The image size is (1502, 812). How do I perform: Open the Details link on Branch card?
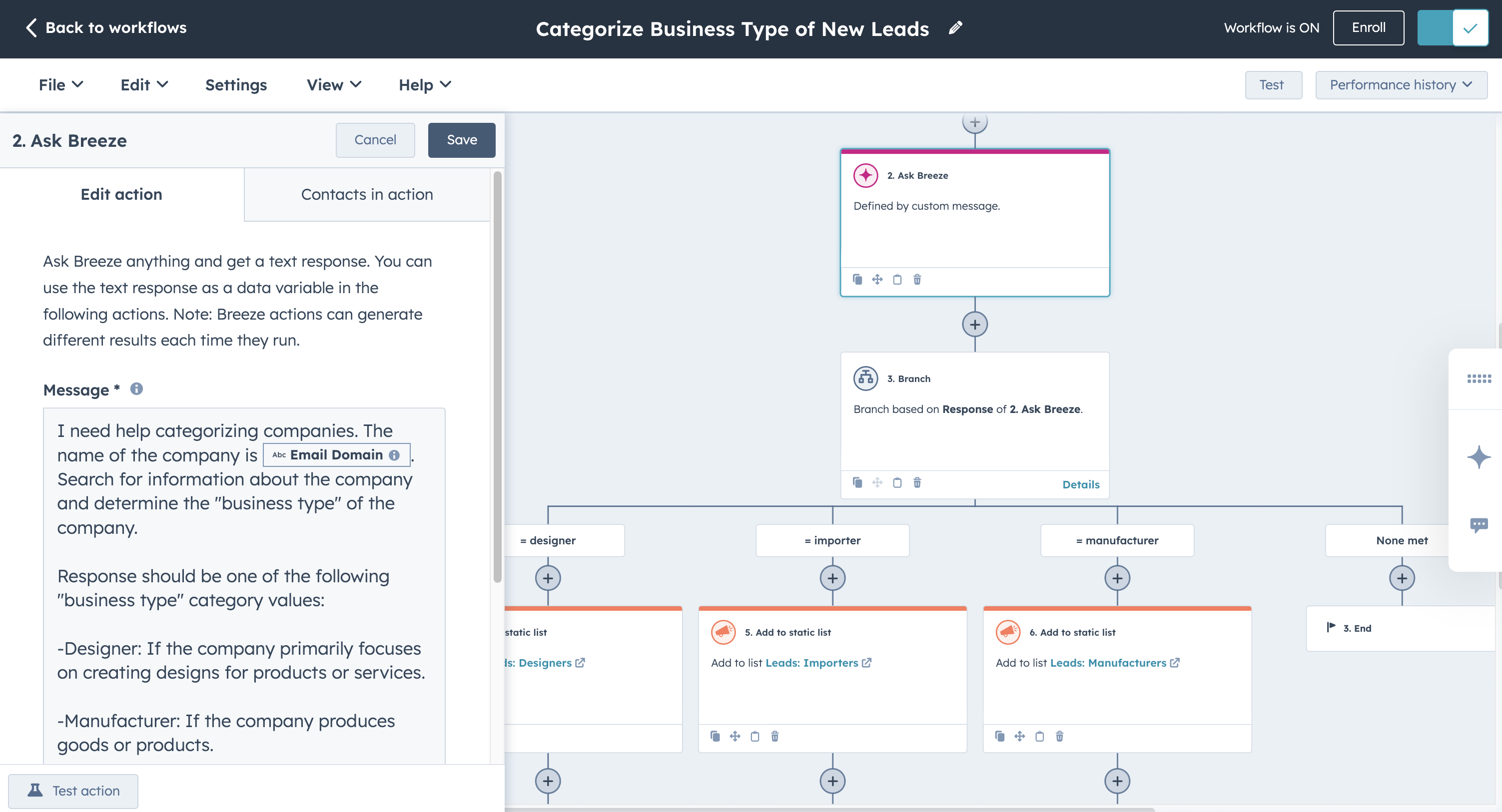pos(1080,484)
